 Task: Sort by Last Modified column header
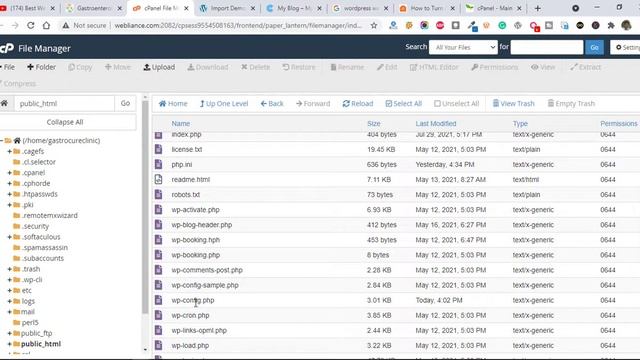coord(436,123)
